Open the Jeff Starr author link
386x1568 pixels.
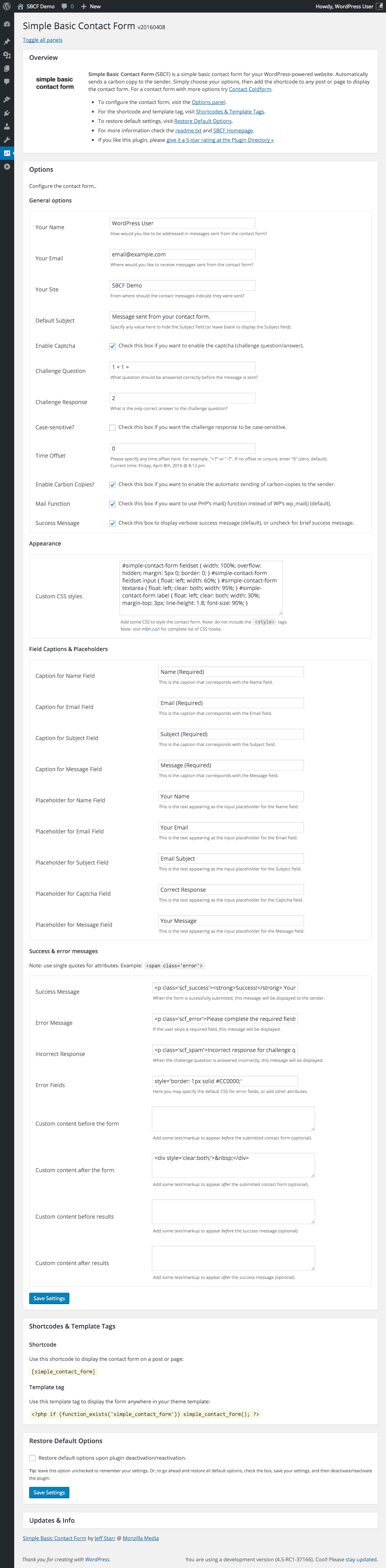(x=105, y=1538)
